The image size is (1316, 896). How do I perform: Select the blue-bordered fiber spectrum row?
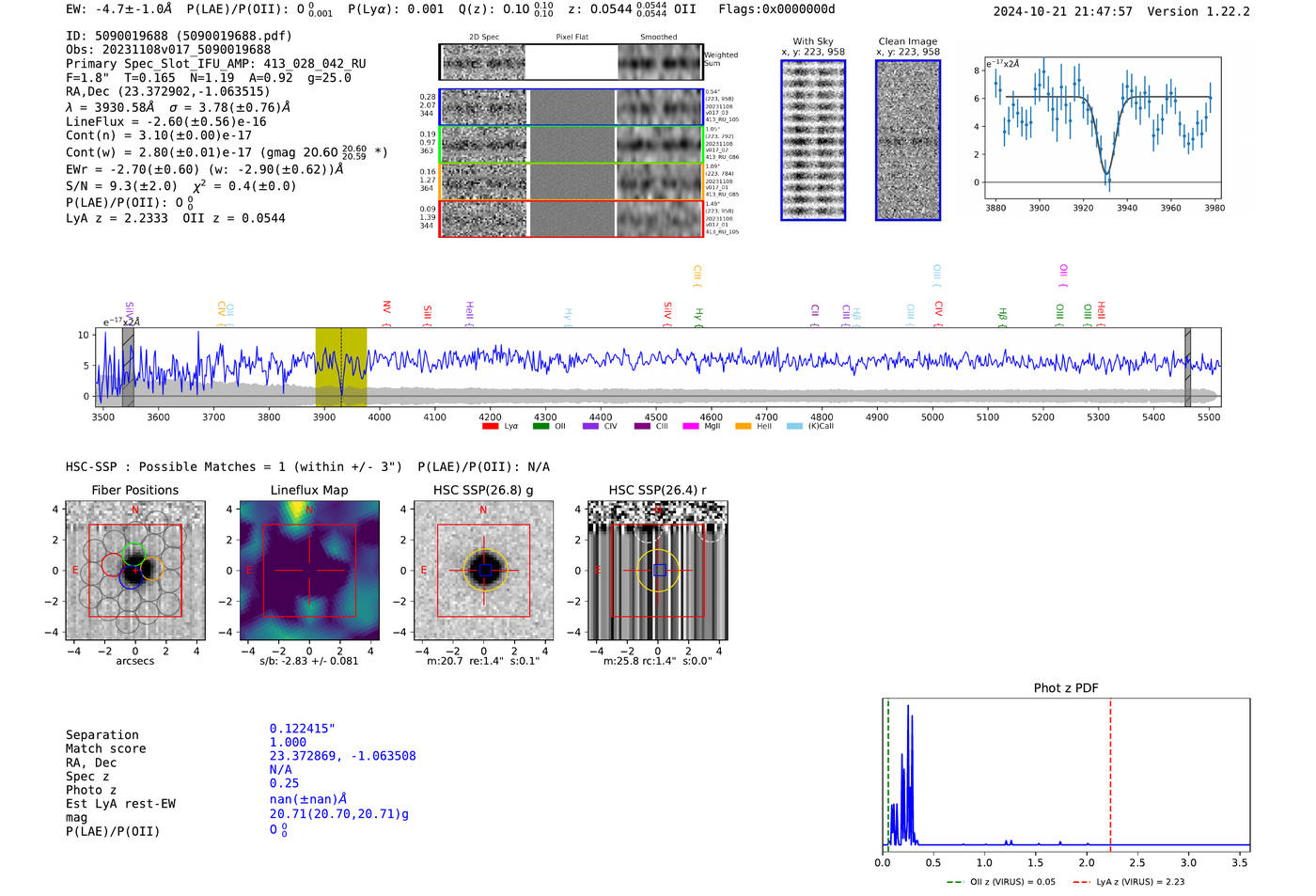click(571, 107)
